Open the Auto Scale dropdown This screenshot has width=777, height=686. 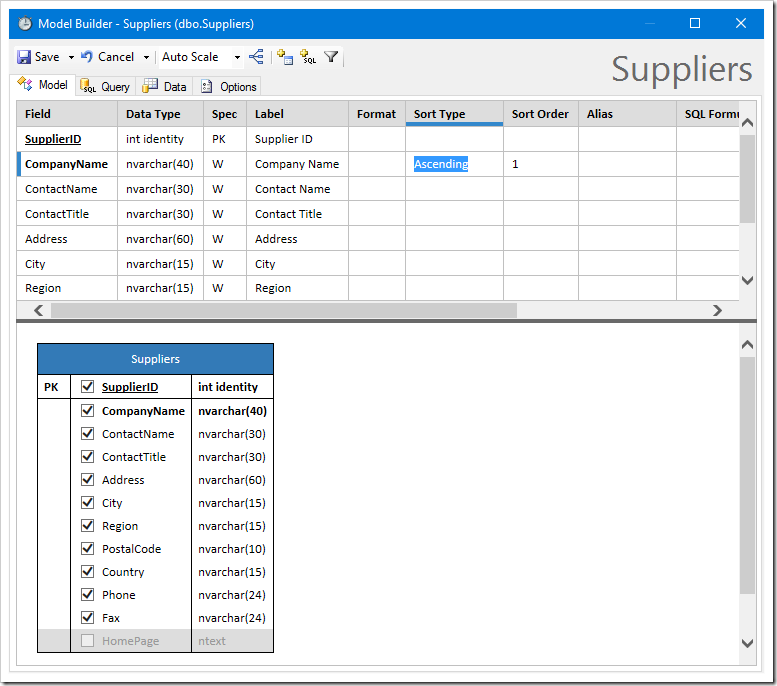(237, 57)
